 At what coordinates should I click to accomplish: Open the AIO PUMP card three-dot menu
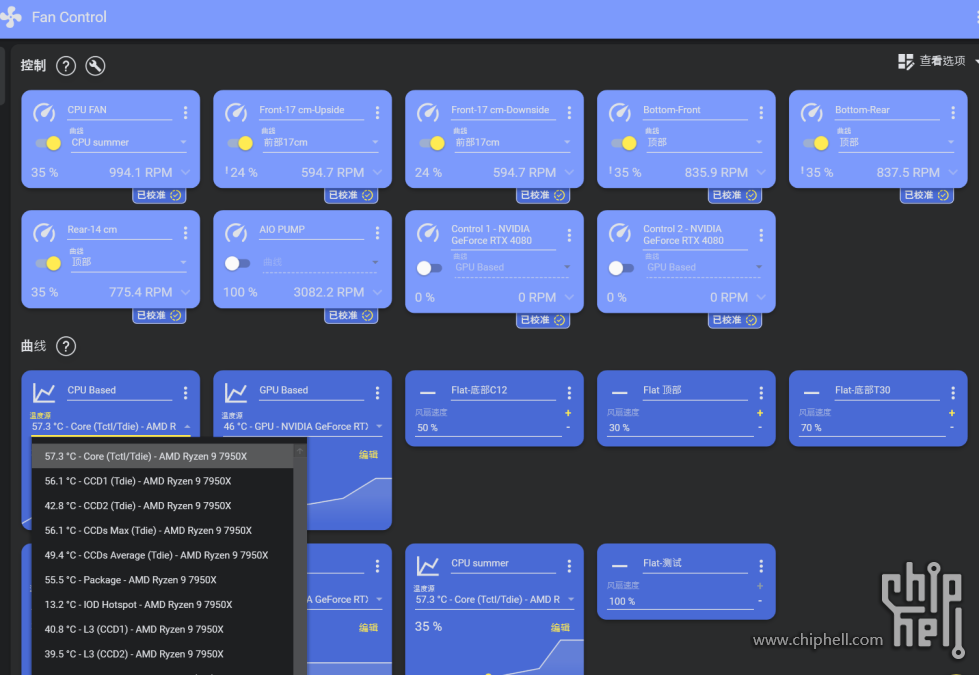pos(377,232)
